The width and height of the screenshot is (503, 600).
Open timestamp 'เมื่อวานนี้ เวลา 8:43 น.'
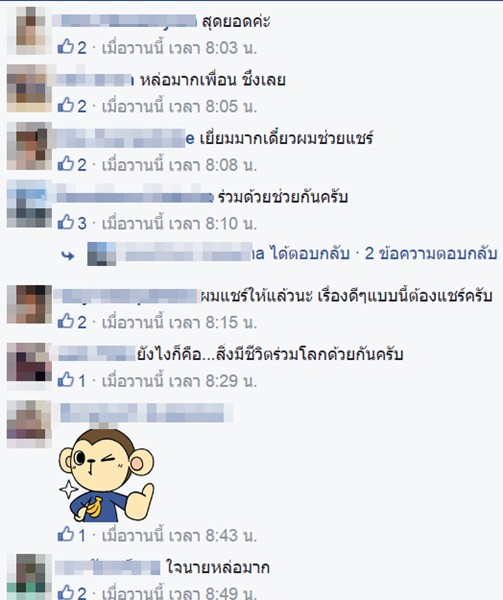tap(180, 536)
